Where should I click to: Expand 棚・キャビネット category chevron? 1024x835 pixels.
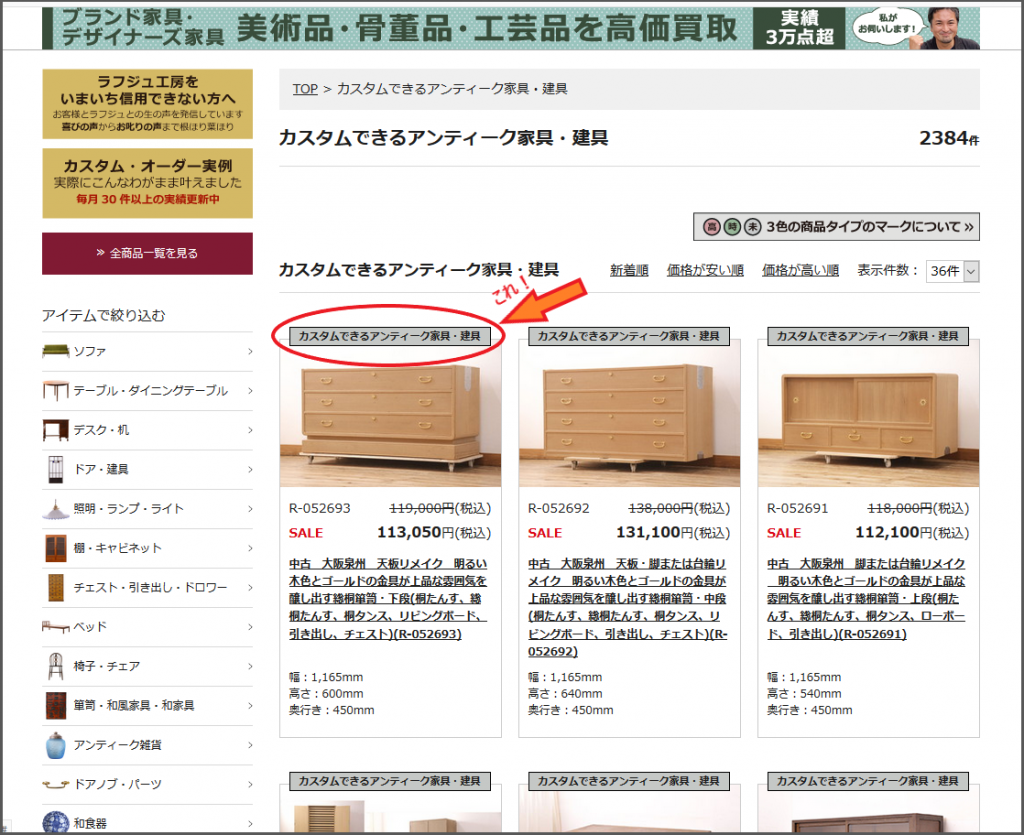[250, 548]
